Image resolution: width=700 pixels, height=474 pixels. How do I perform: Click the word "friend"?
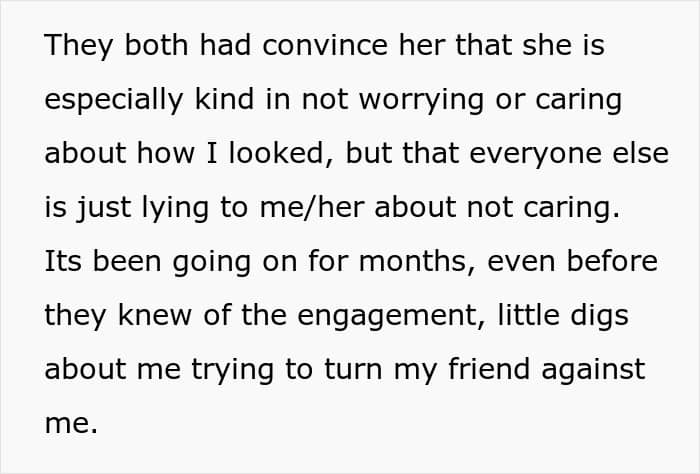(x=489, y=369)
